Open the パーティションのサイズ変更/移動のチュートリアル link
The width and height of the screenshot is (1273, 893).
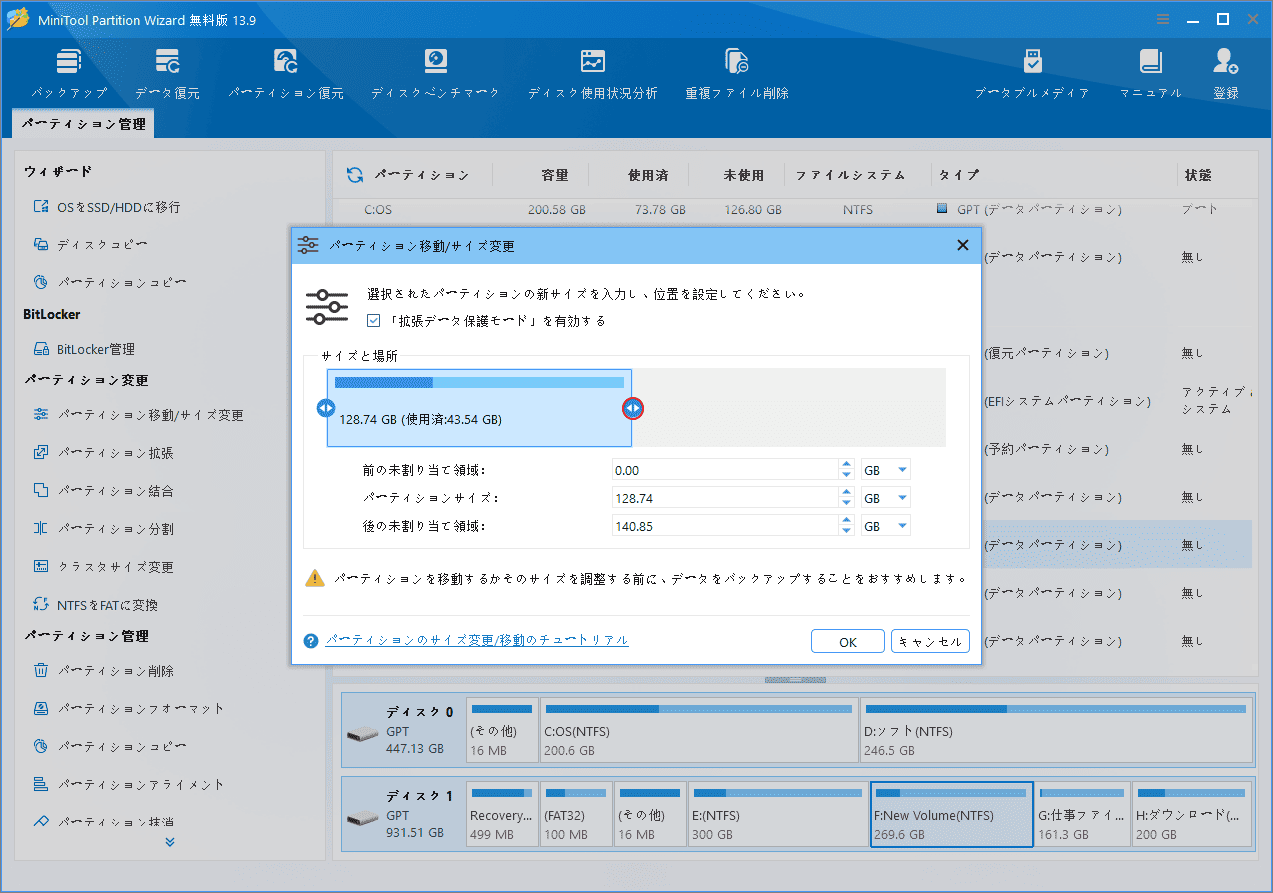[477, 640]
